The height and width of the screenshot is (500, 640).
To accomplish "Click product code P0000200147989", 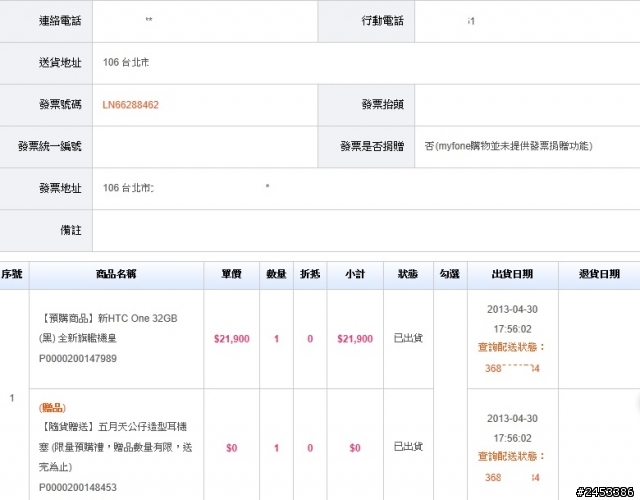I will [x=79, y=358].
